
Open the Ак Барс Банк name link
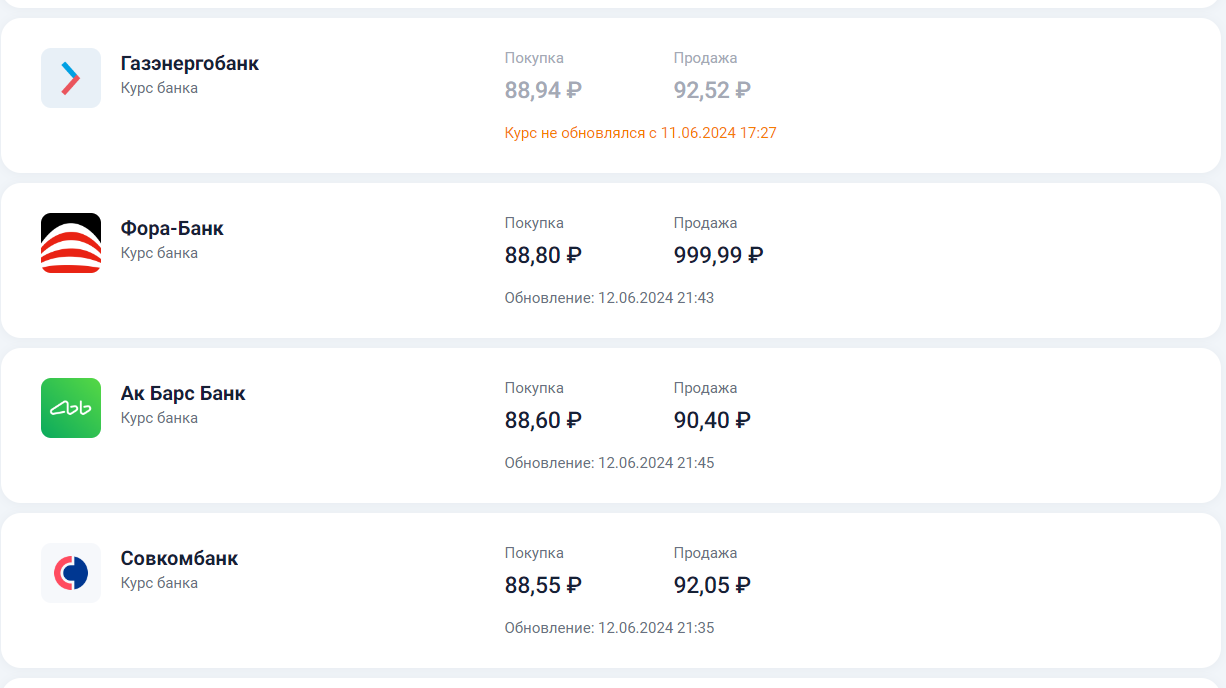183,394
